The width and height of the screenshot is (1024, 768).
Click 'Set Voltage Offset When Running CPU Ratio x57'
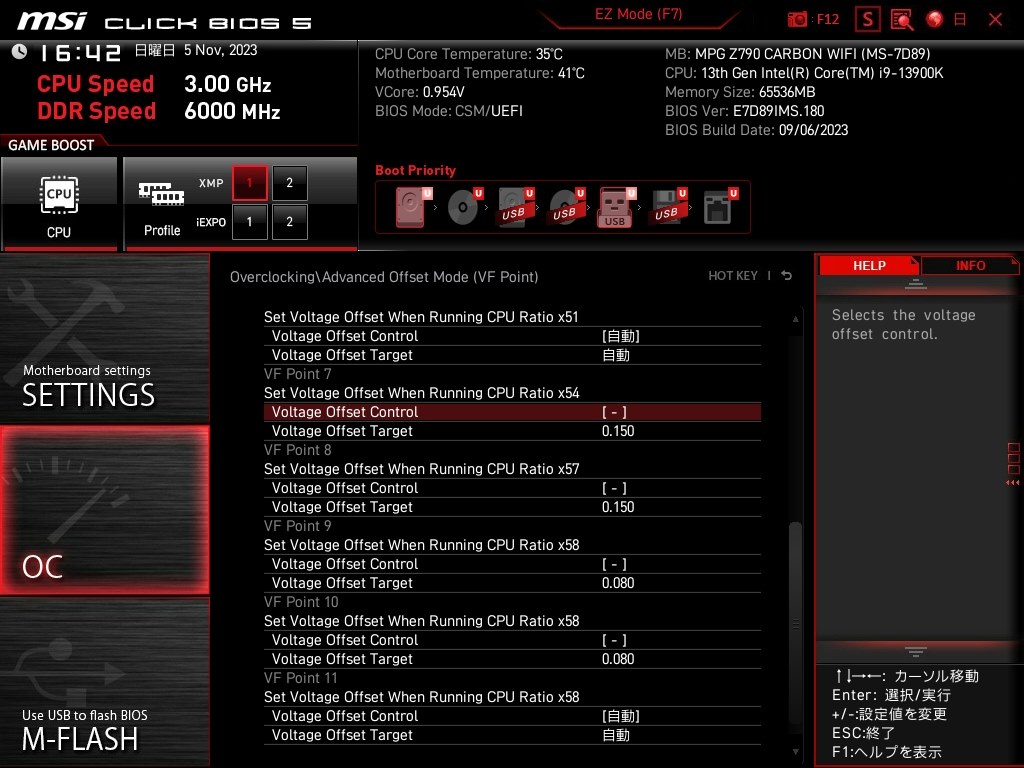coord(421,469)
